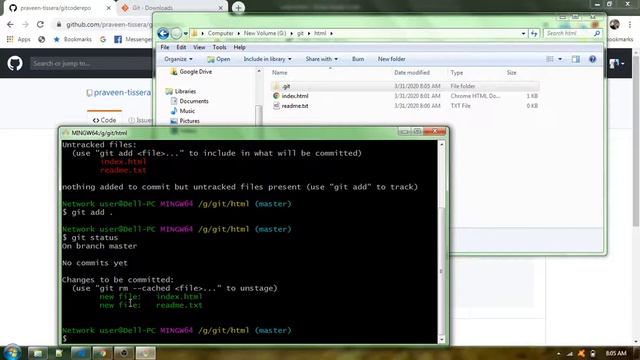Click the New folder button
This screenshot has width=640, height=360.
coord(391,59)
